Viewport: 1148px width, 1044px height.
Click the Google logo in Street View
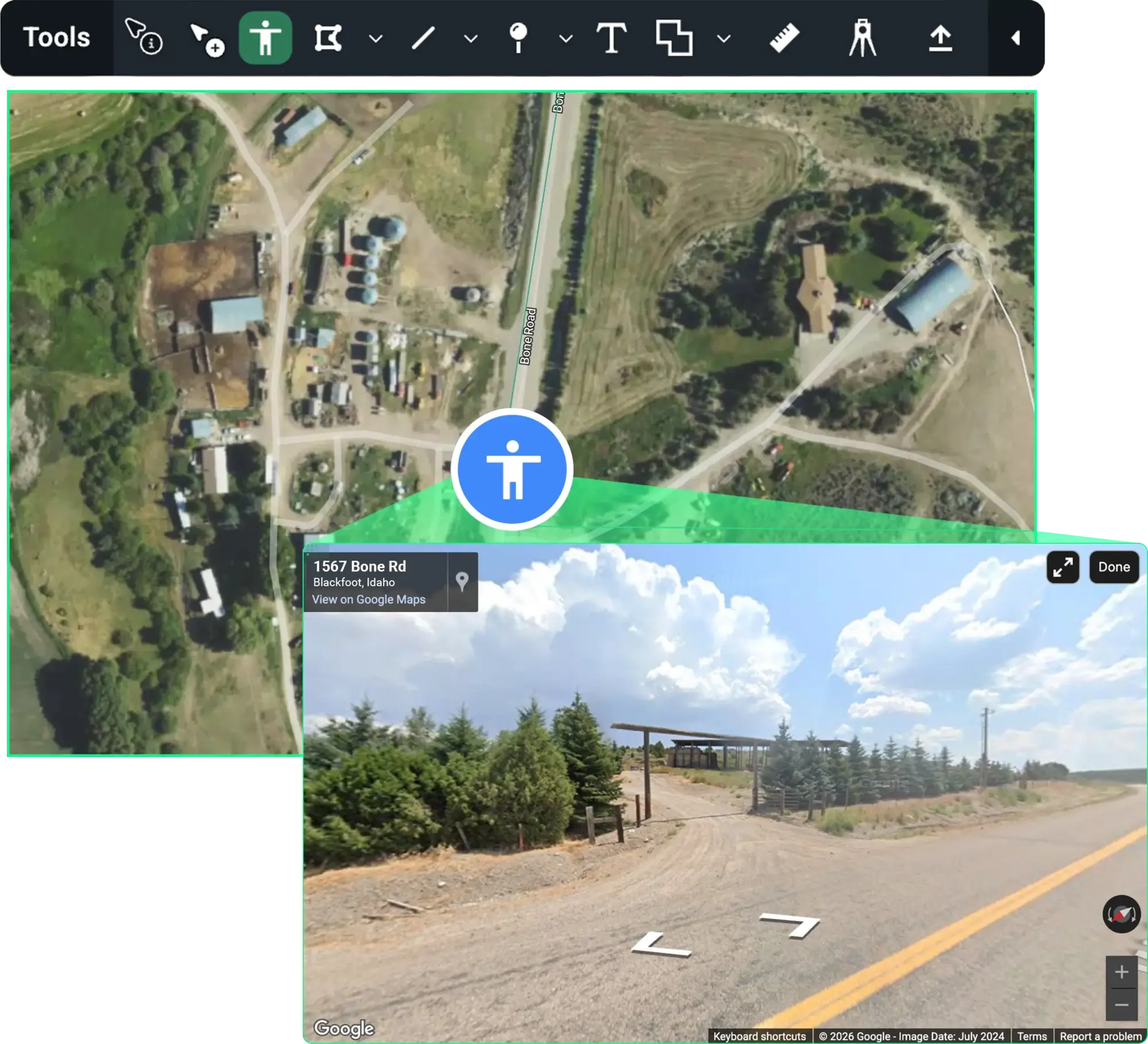click(344, 1028)
